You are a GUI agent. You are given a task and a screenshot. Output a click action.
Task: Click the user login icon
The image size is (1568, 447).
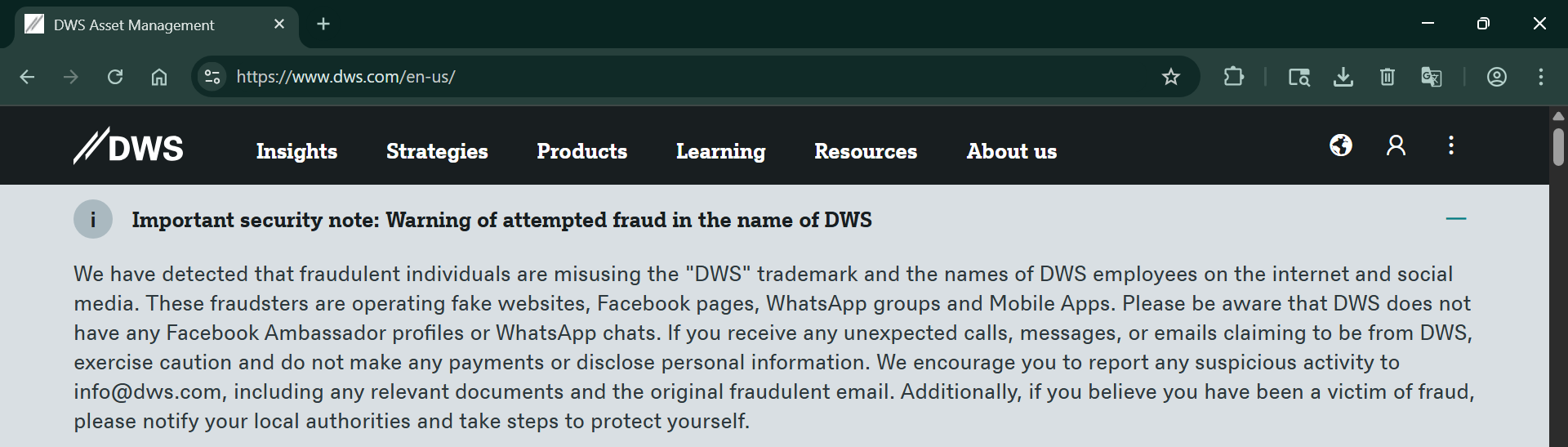tap(1396, 145)
